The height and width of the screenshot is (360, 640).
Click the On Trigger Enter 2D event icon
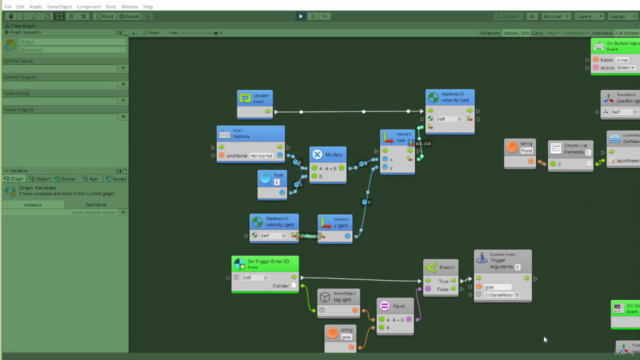point(240,264)
